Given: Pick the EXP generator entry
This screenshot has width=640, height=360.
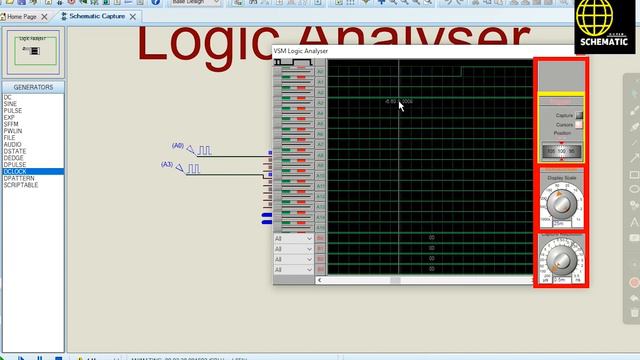Looking at the screenshot, I should (9, 118).
